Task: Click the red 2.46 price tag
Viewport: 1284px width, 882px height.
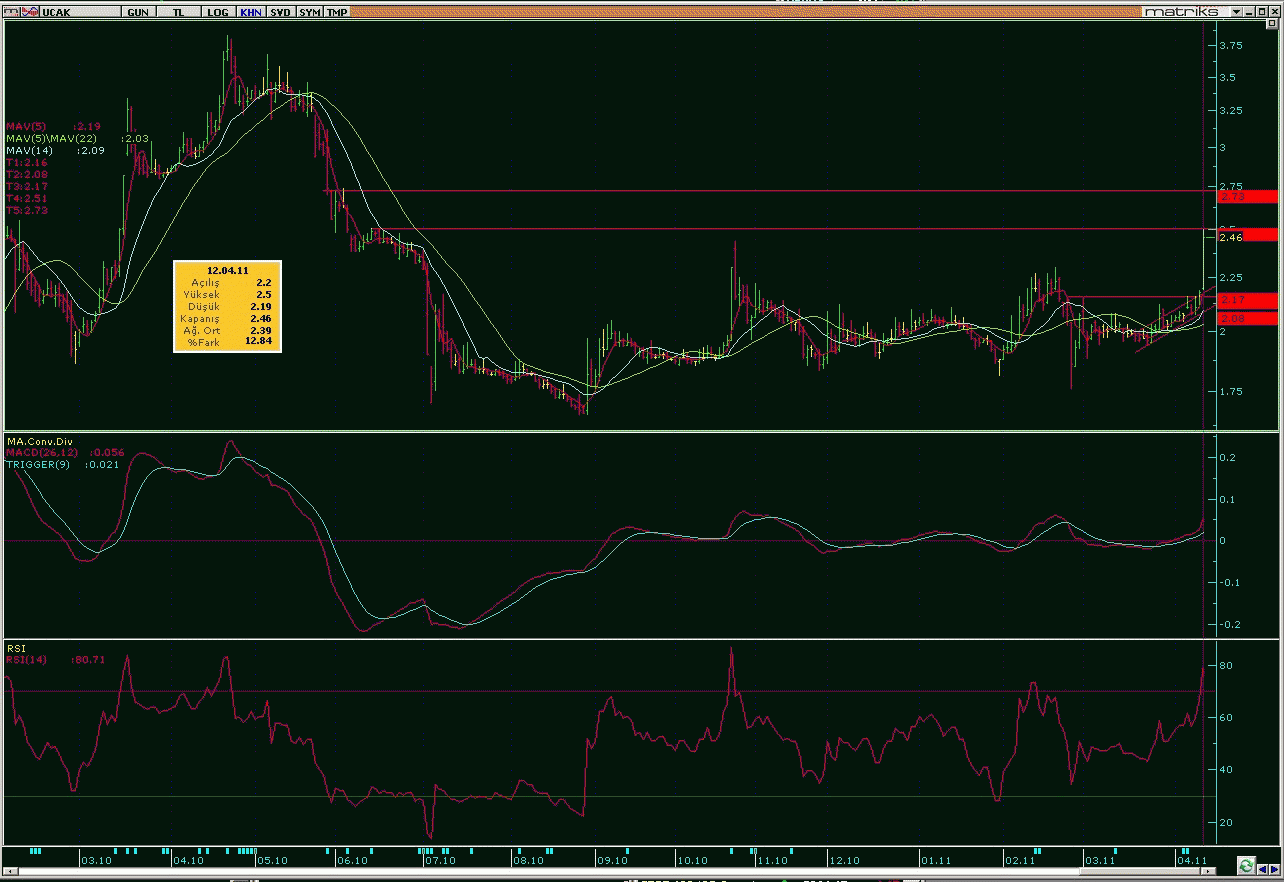Action: tap(1247, 235)
